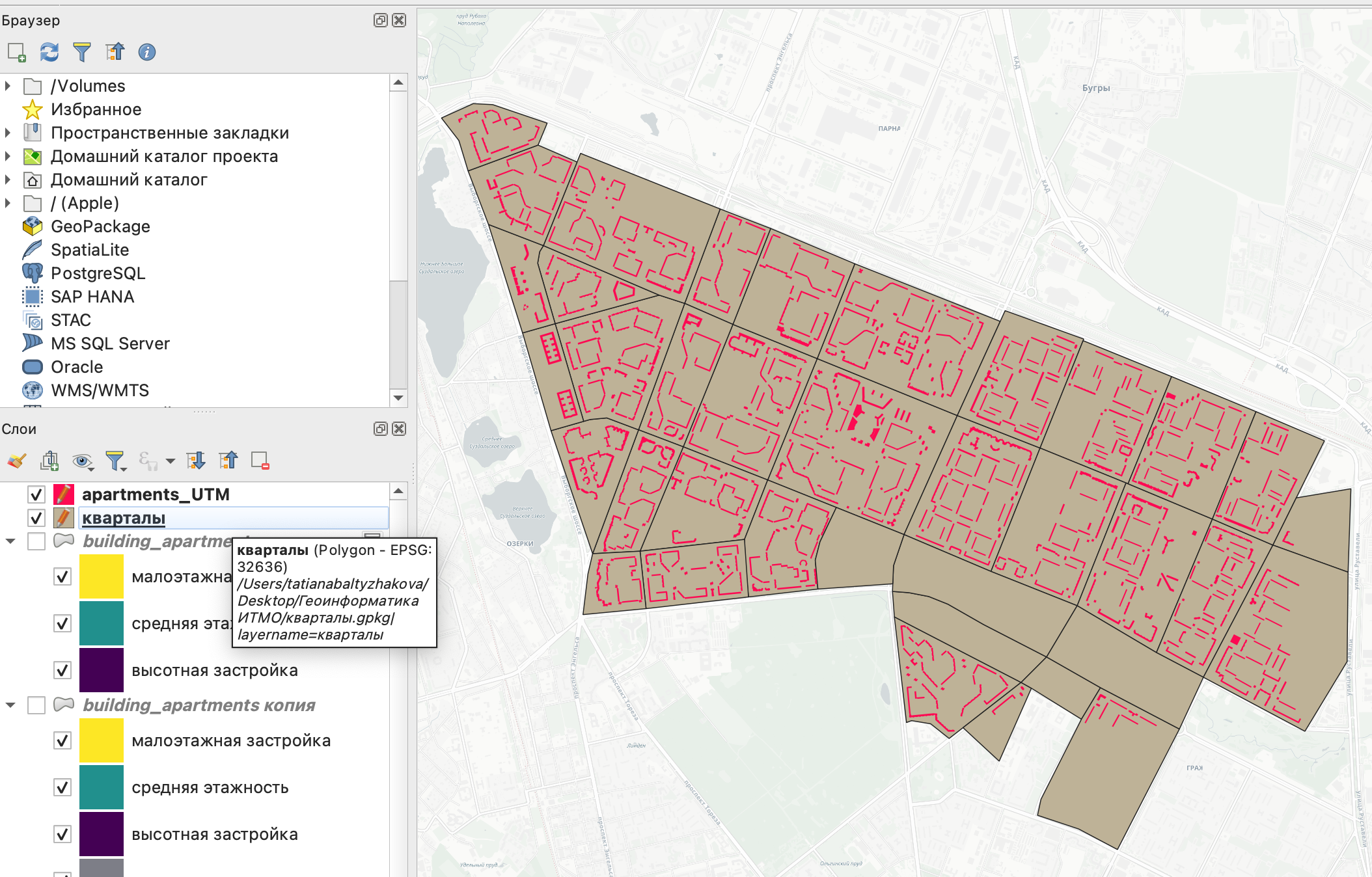Select WMS/WMTS entry in Browser

100,390
